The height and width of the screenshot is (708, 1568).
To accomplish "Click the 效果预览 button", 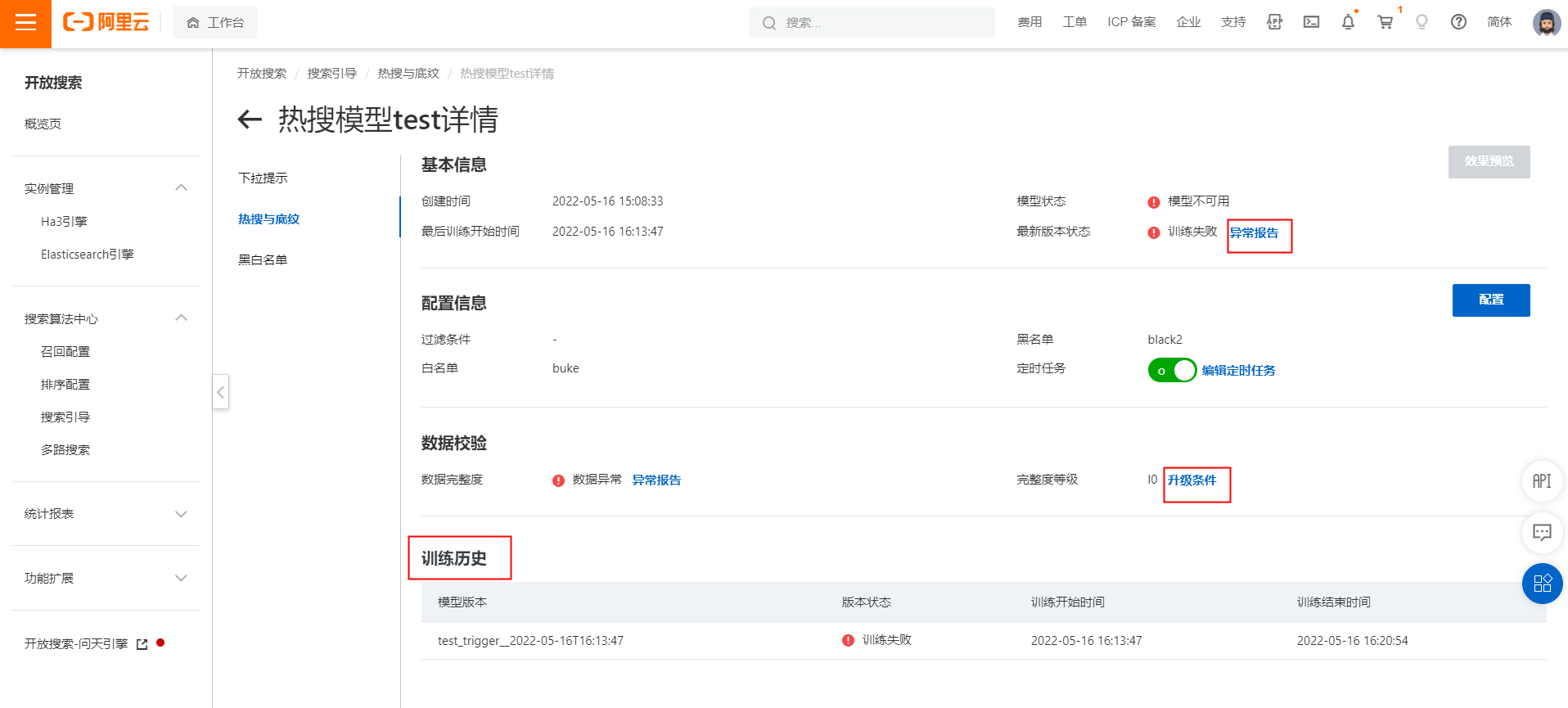I will pos(1489,161).
